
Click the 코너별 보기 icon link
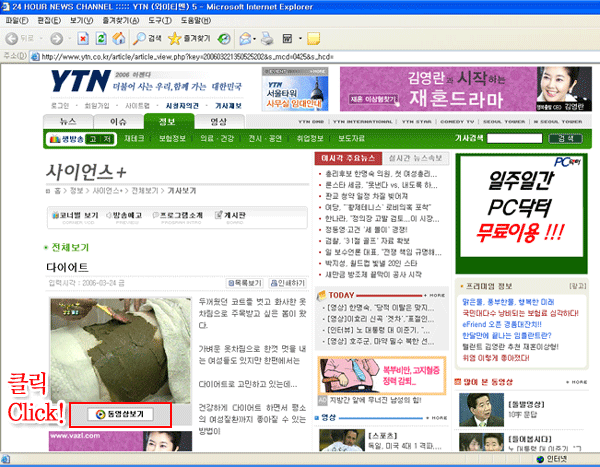point(75,216)
